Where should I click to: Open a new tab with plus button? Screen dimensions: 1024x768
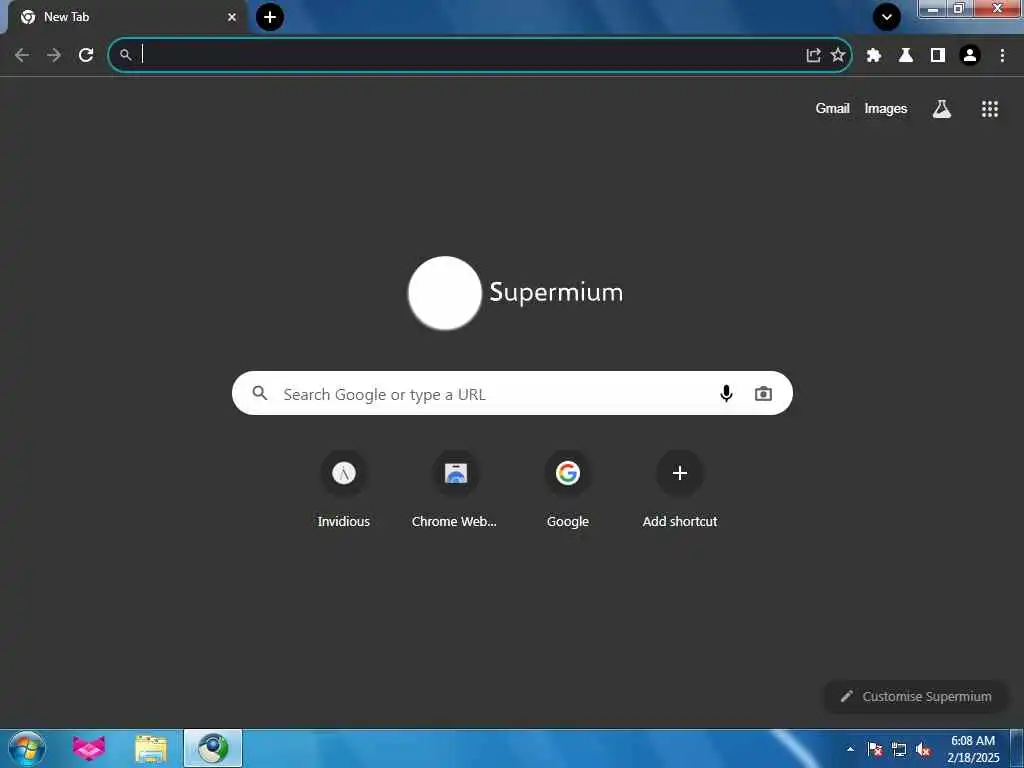coord(270,17)
